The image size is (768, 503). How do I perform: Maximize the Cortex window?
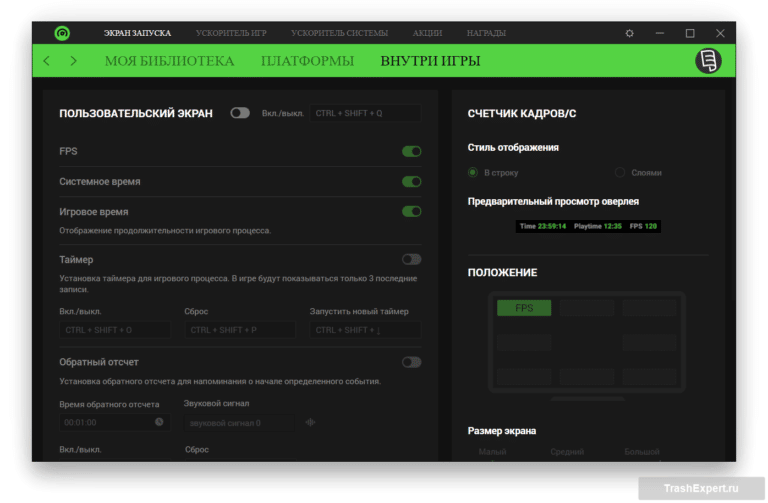pos(689,33)
